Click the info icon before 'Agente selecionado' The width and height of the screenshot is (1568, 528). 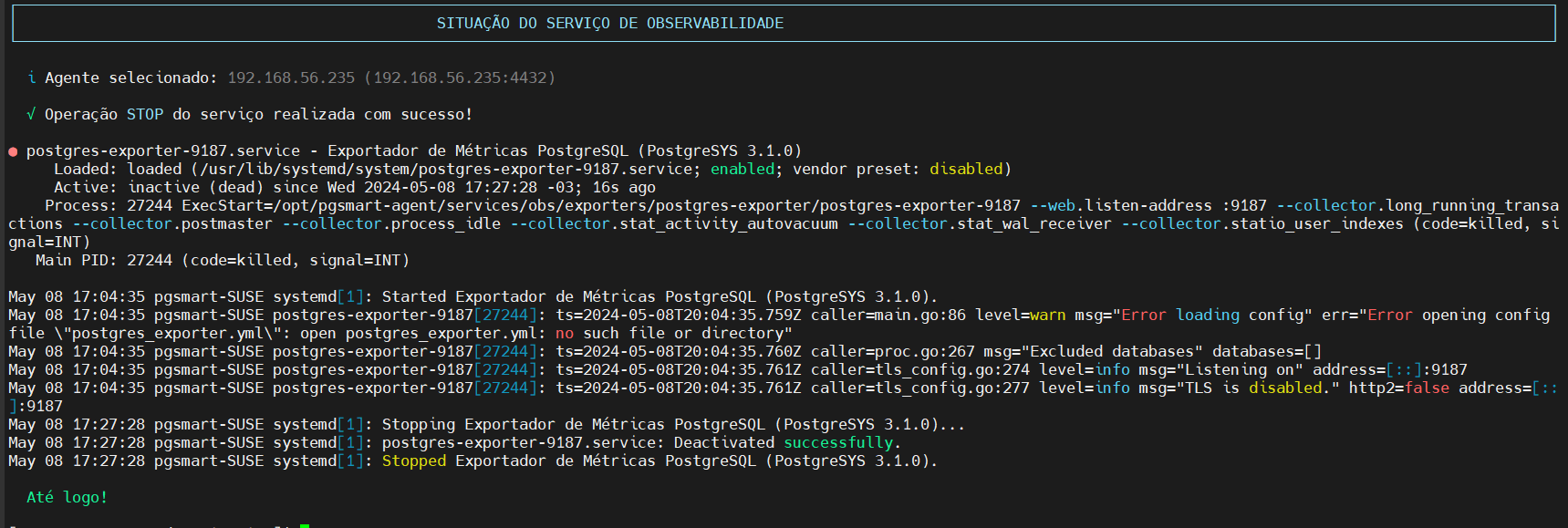32,78
